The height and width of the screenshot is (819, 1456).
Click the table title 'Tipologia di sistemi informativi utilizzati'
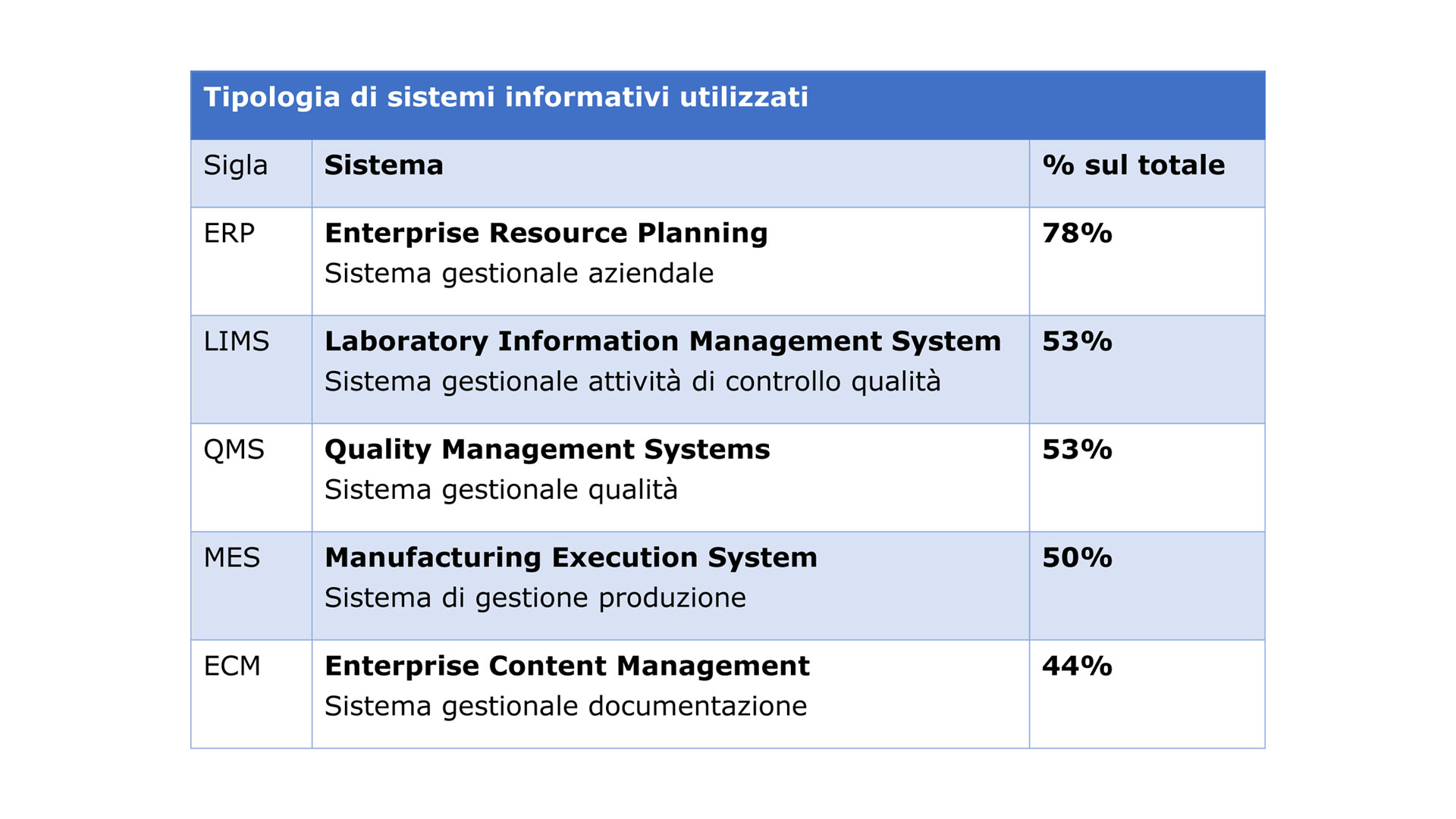506,98
